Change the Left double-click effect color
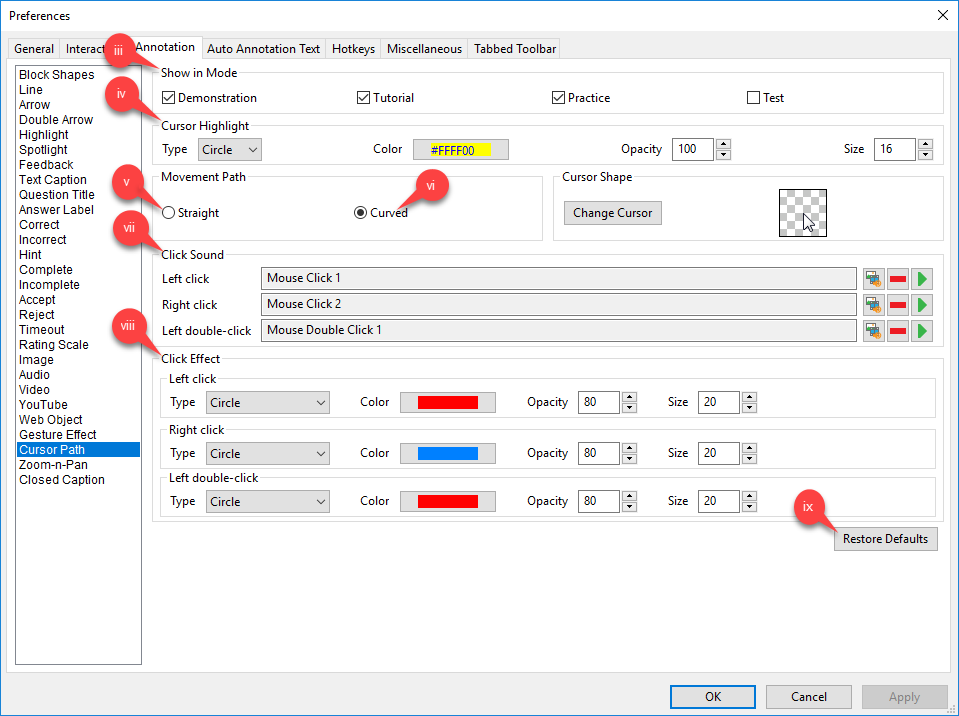 (x=448, y=501)
